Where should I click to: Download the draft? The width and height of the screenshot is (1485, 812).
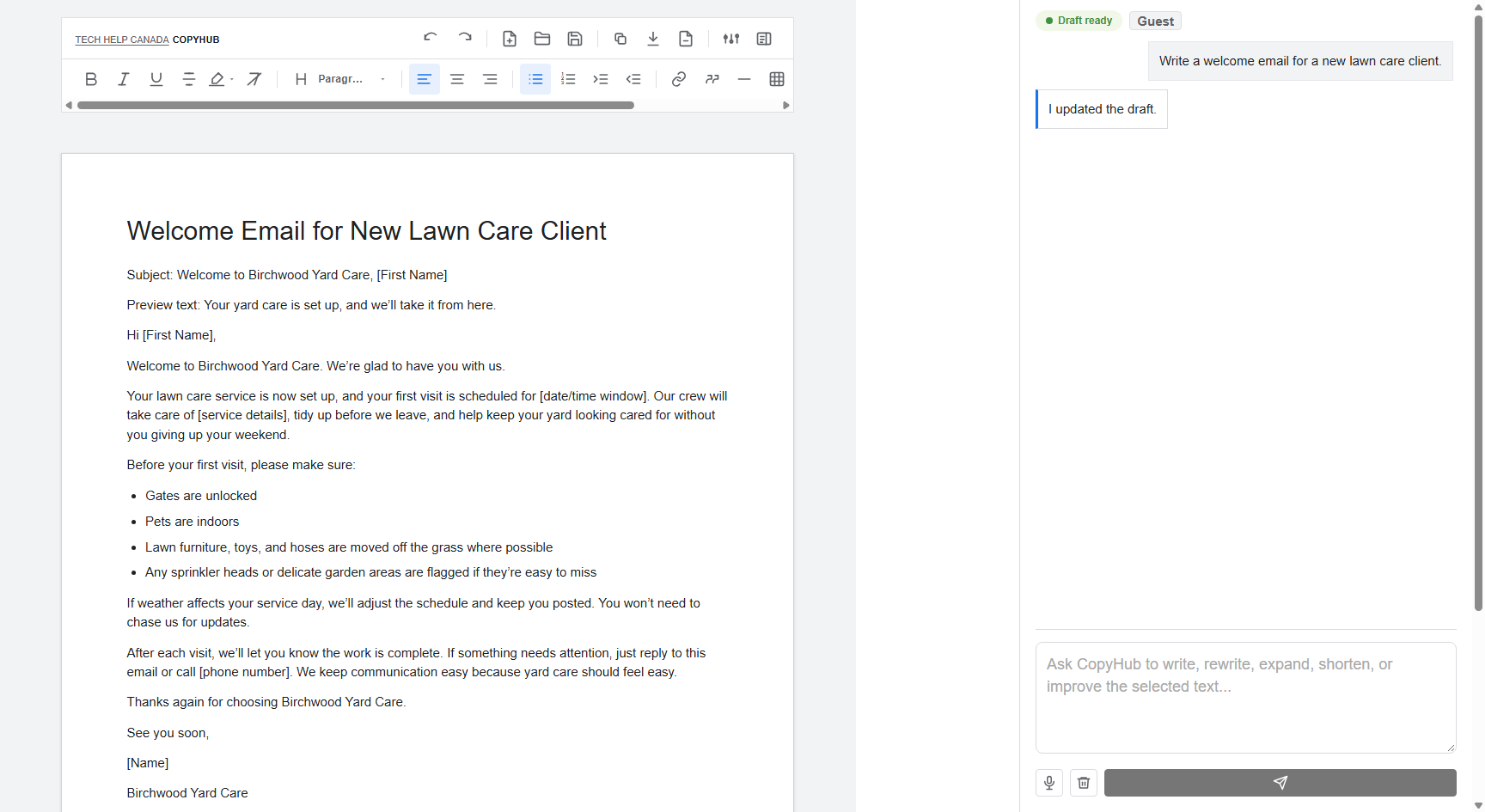(653, 39)
